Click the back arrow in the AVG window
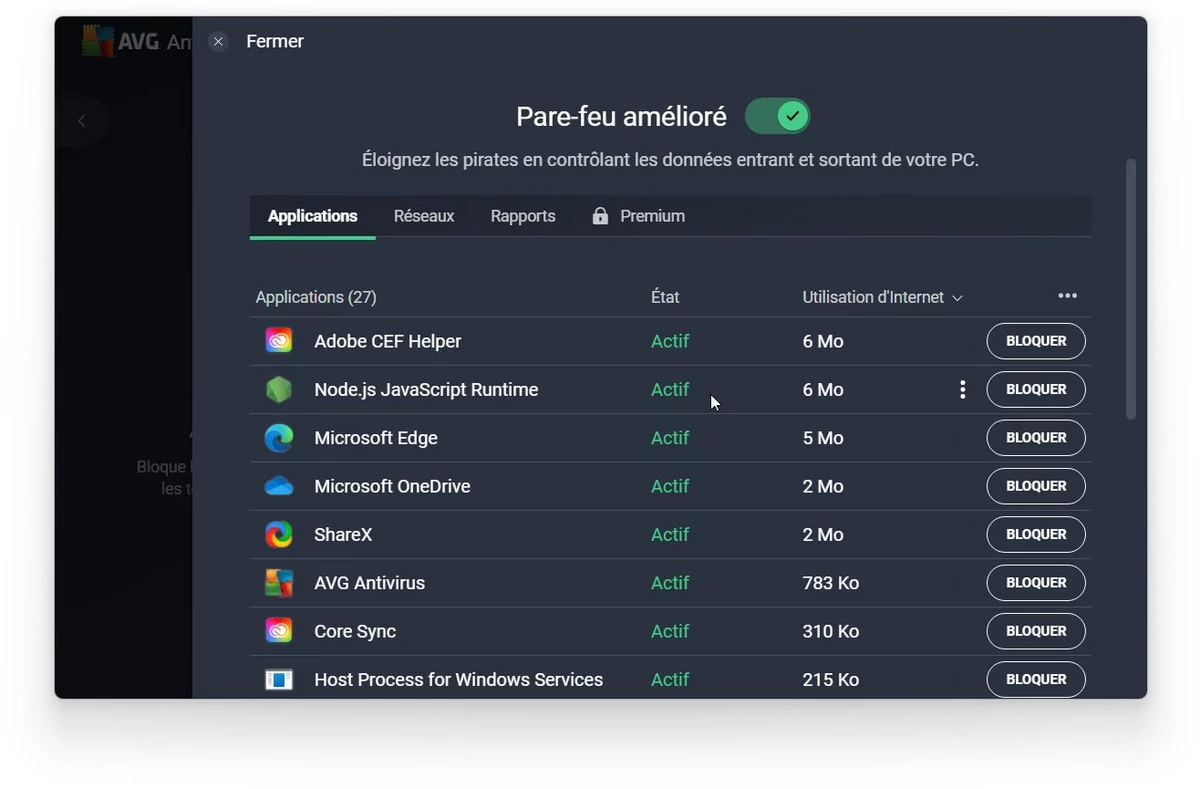This screenshot has width=1200, height=789. click(82, 121)
